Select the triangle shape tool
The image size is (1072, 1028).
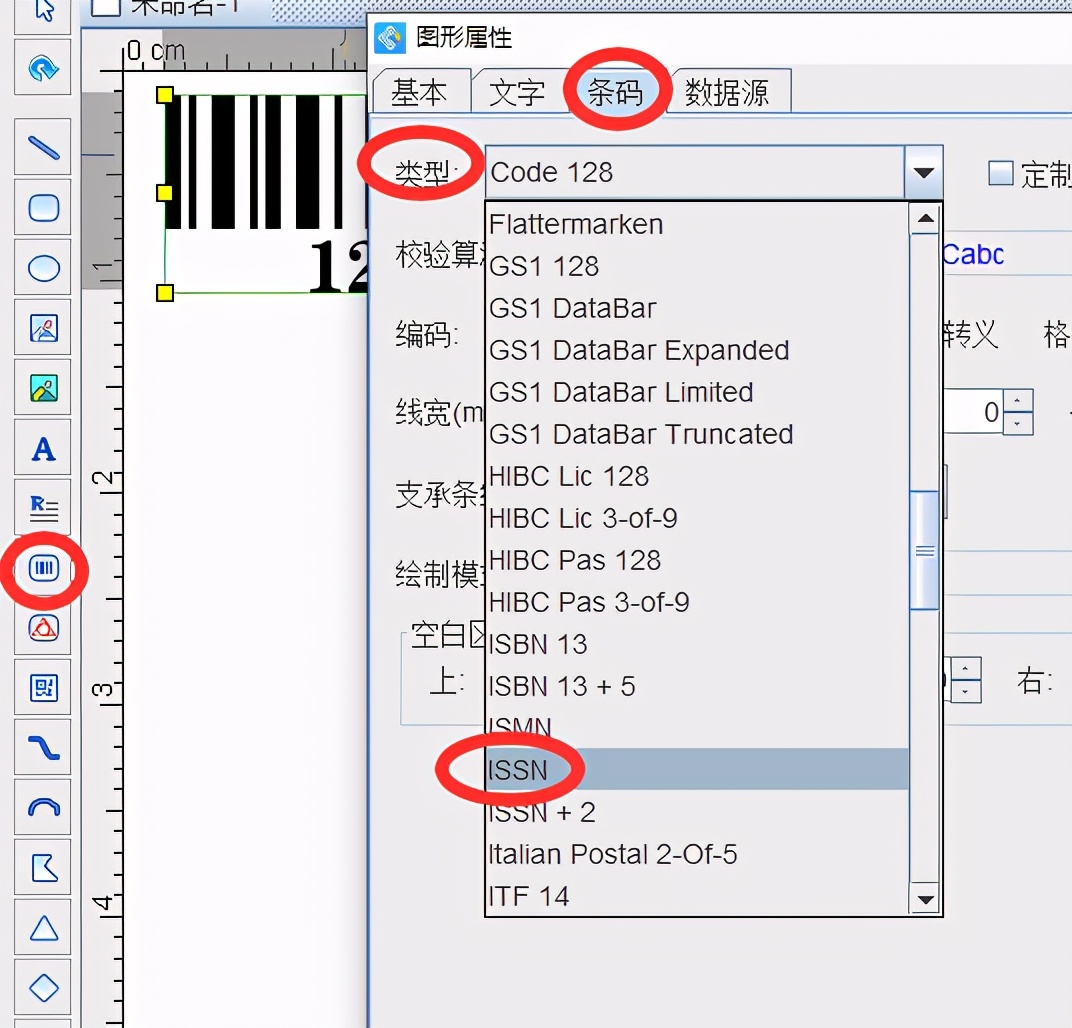tap(43, 928)
